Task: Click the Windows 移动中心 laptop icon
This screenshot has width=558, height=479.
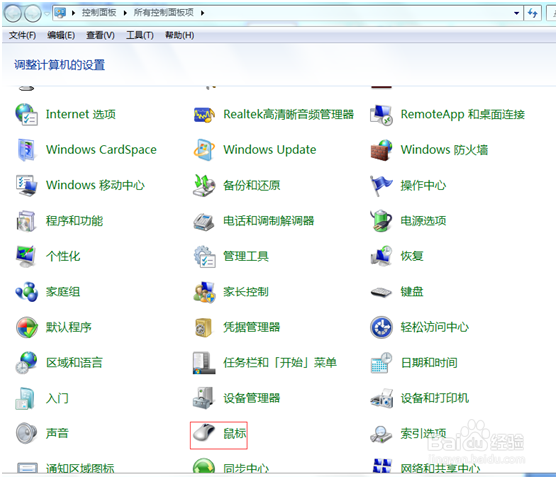Action: click(x=26, y=185)
